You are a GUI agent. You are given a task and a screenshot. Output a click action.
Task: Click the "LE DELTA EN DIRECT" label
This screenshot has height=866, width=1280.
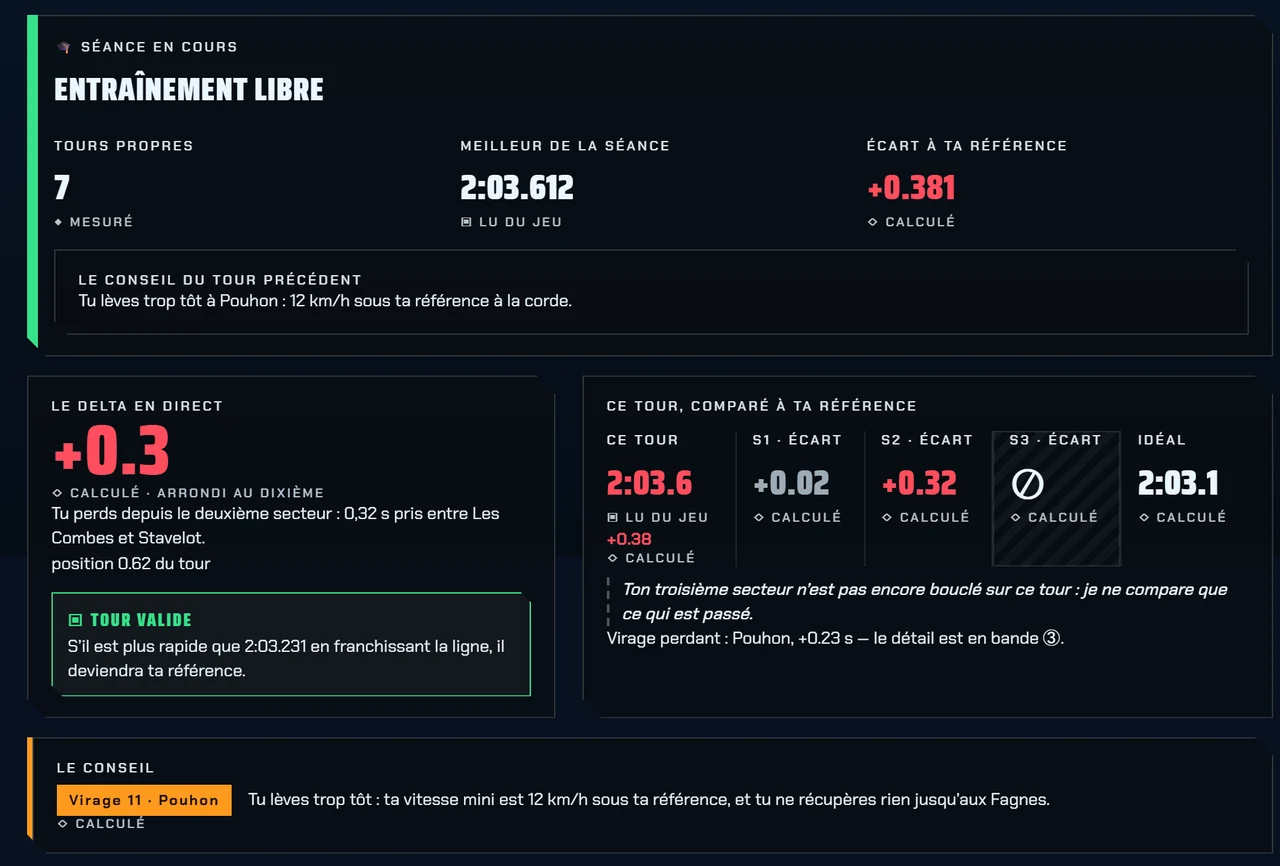coord(137,406)
